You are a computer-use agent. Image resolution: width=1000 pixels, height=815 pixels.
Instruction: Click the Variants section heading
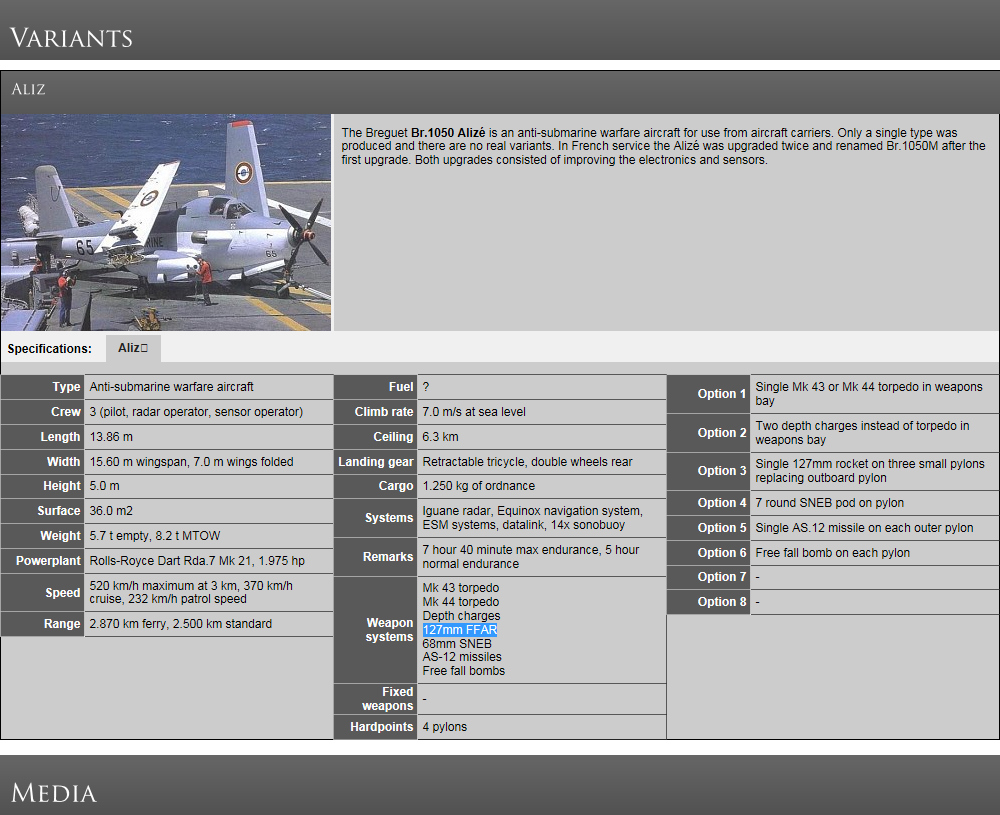[x=71, y=38]
